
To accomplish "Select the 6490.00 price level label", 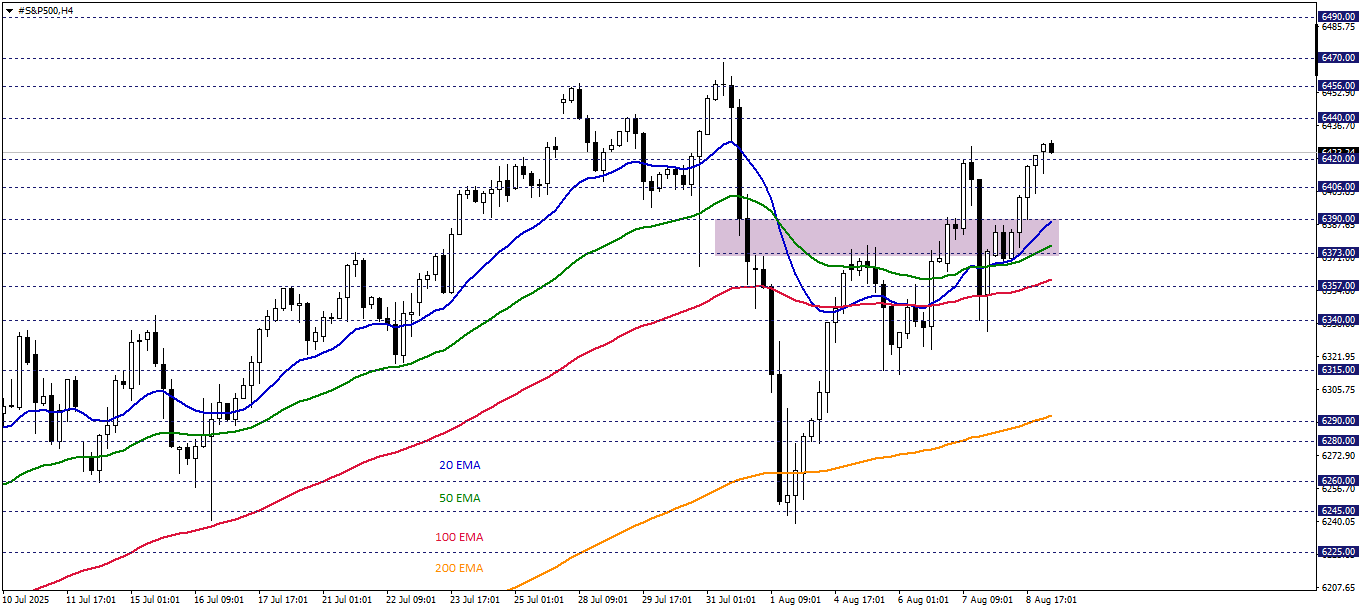I will coord(1338,17).
